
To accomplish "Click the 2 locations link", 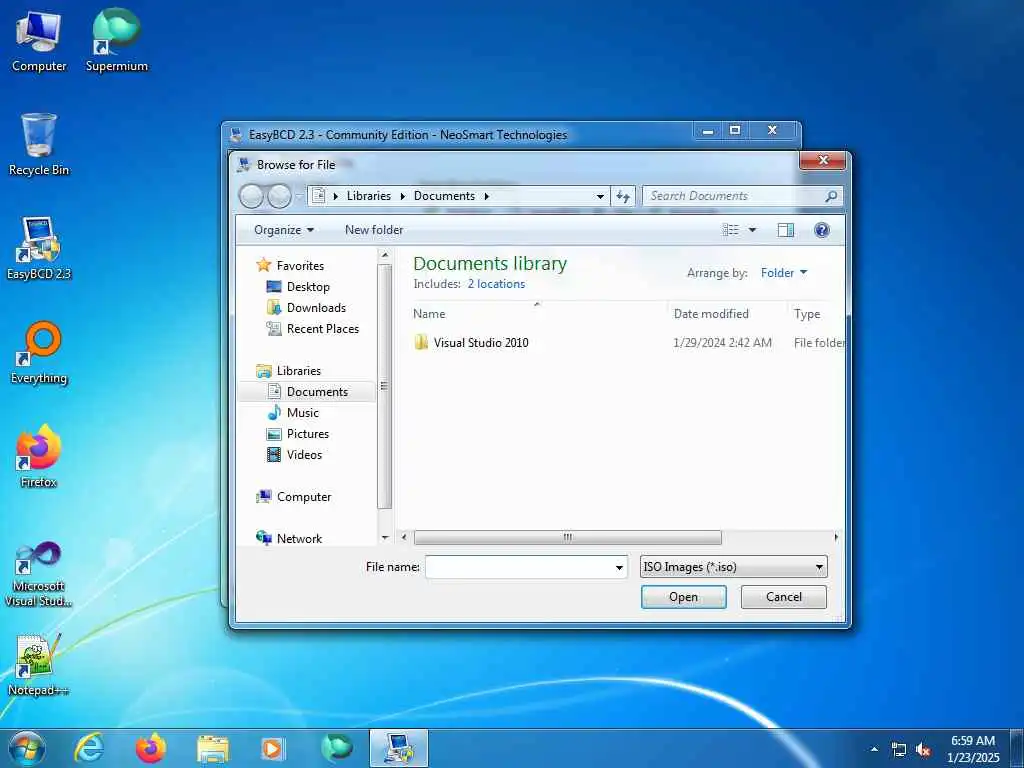I will click(496, 284).
